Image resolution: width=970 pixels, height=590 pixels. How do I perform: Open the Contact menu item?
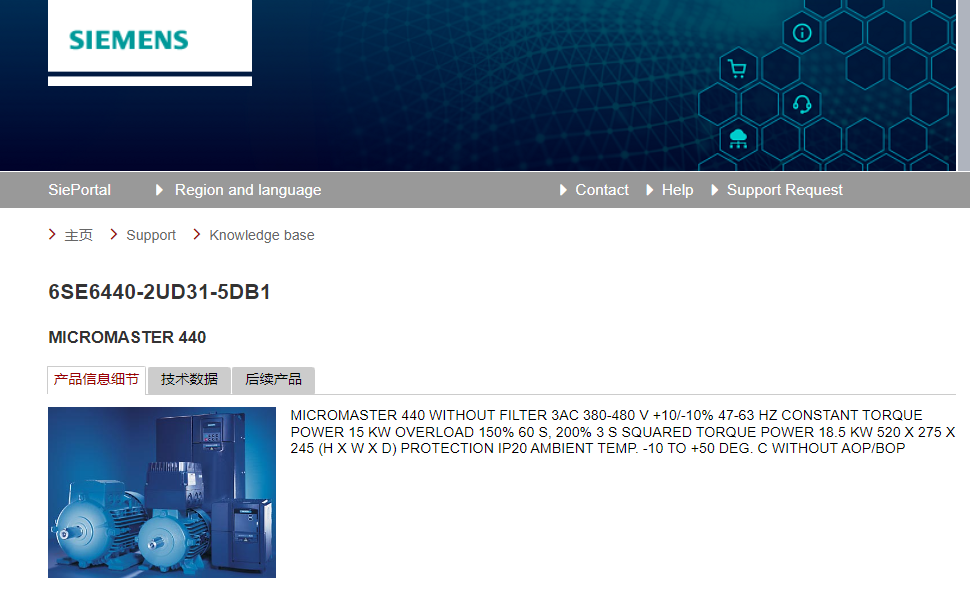(x=601, y=190)
